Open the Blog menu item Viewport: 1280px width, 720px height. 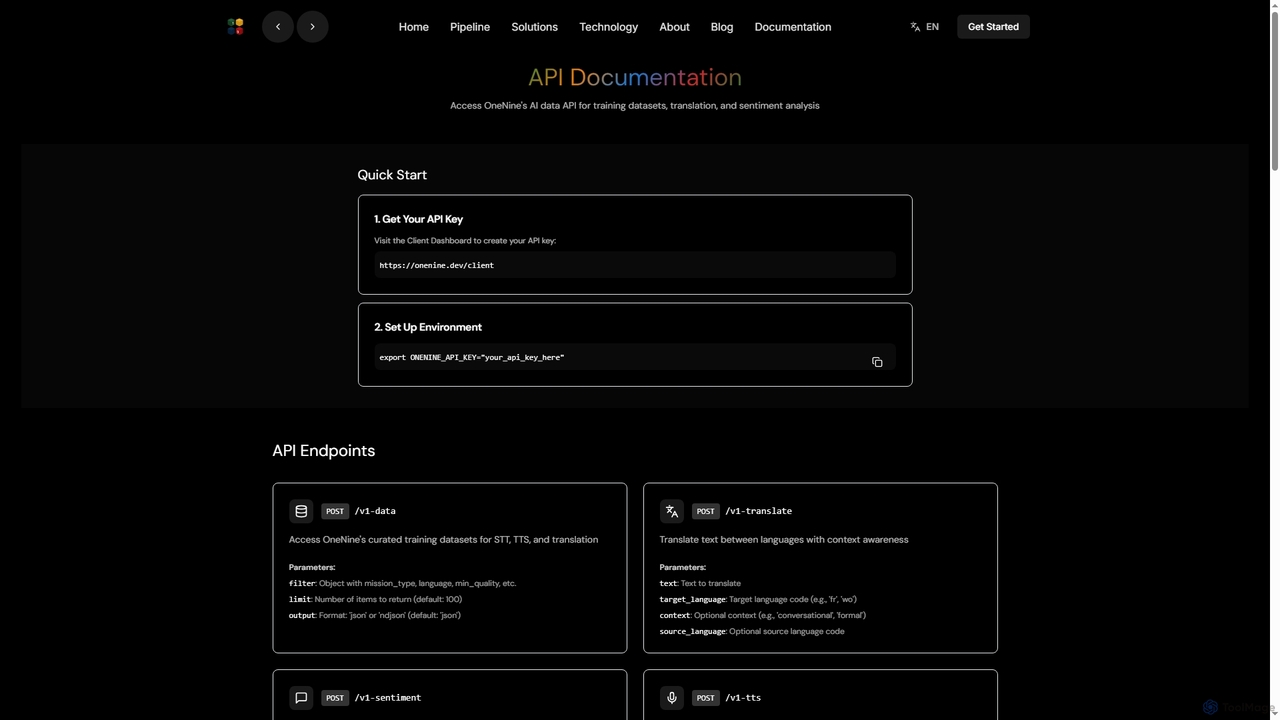click(722, 27)
